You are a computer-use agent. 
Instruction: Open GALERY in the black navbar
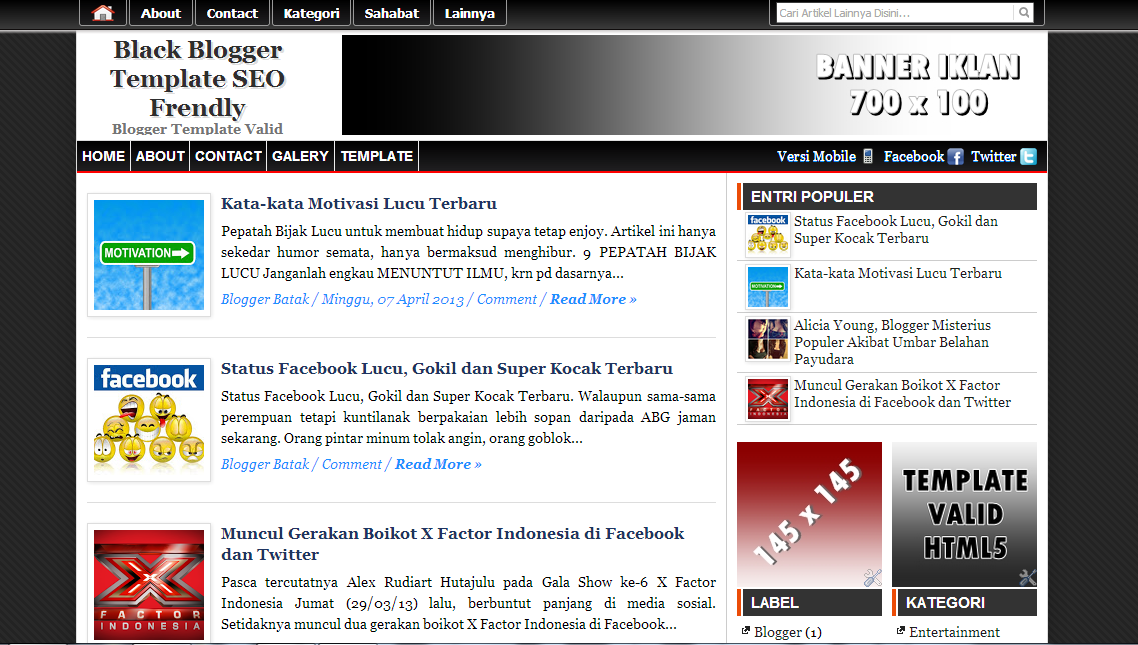coord(300,156)
